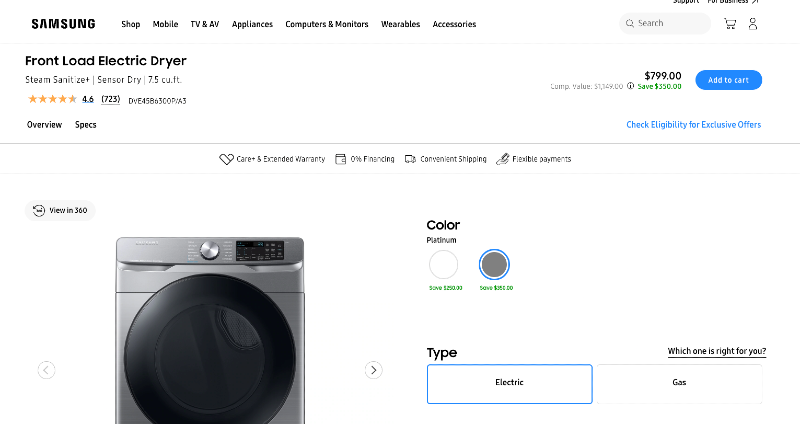The width and height of the screenshot is (800, 424).
Task: Select the Electric dryer type
Action: (509, 383)
